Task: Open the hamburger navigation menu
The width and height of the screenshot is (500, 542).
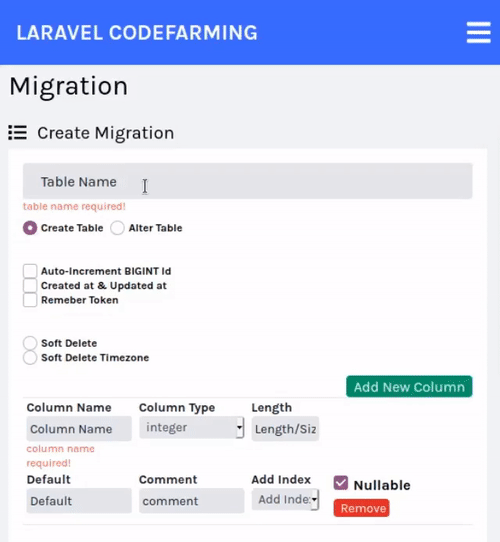Action: (x=479, y=32)
